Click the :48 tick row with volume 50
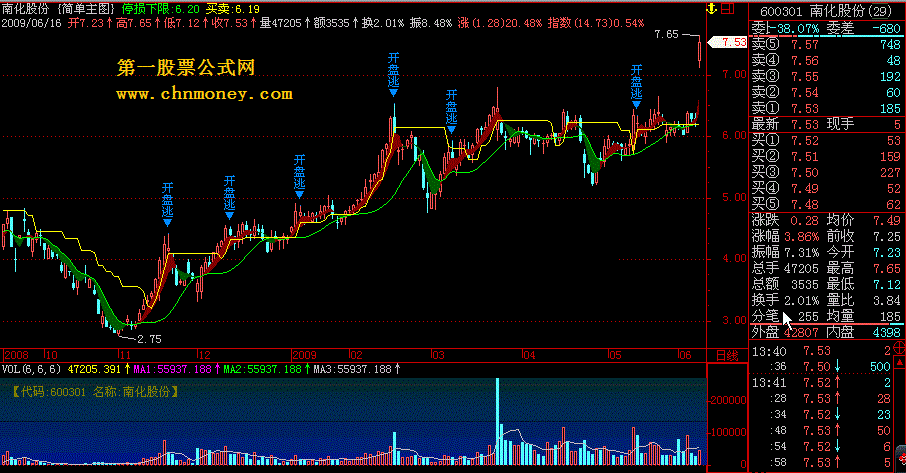The height and width of the screenshot is (473, 906). click(822, 430)
